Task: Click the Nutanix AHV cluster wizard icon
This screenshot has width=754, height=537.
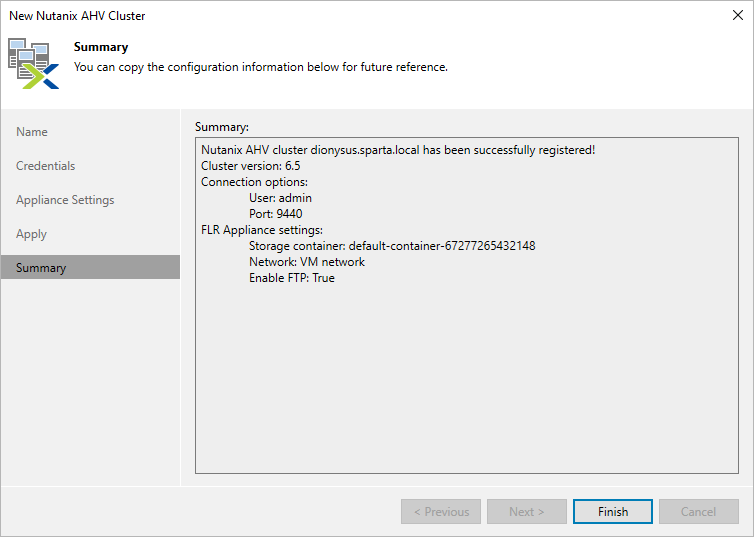Action: [x=34, y=63]
